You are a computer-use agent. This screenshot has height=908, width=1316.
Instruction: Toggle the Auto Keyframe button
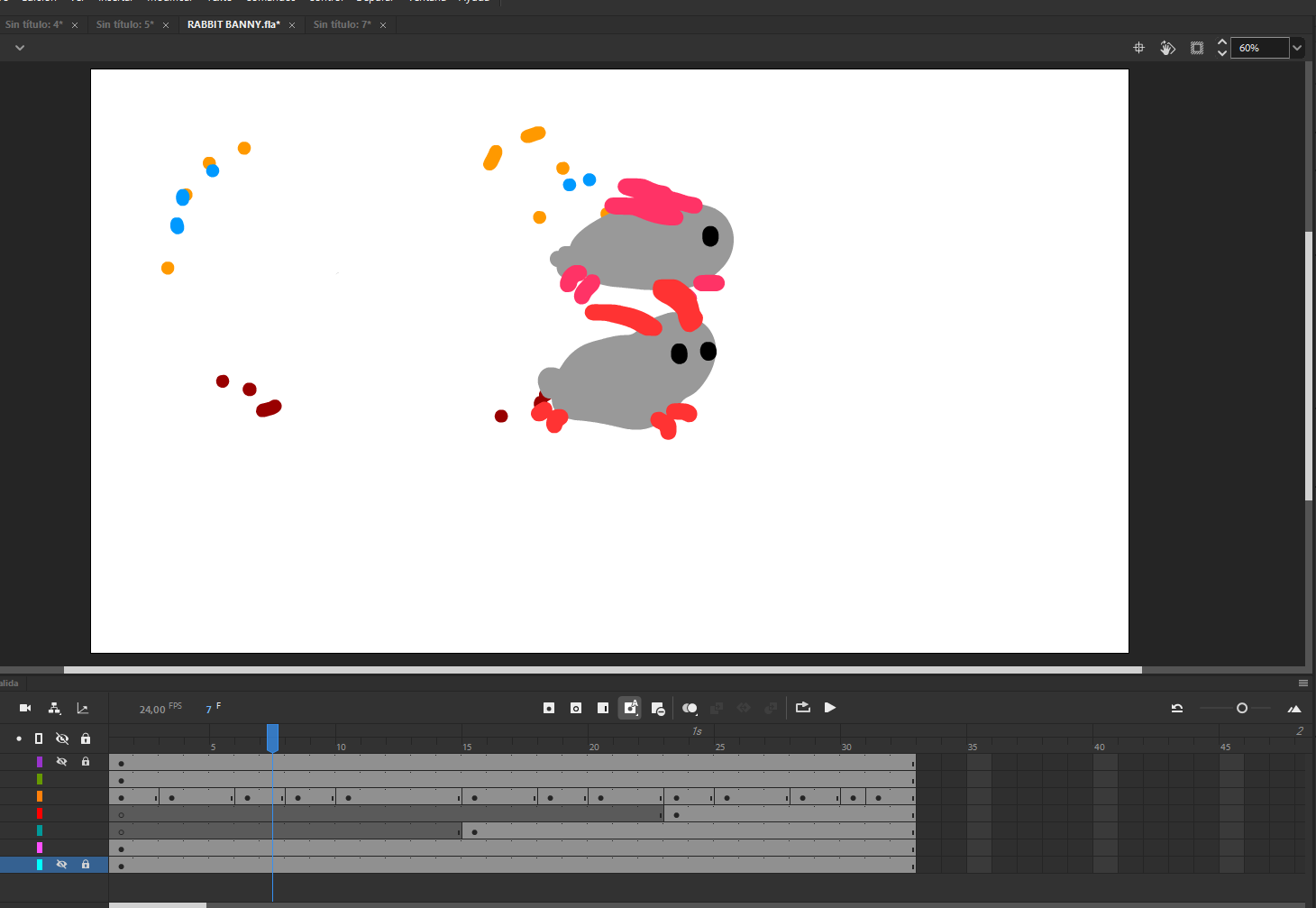[630, 708]
